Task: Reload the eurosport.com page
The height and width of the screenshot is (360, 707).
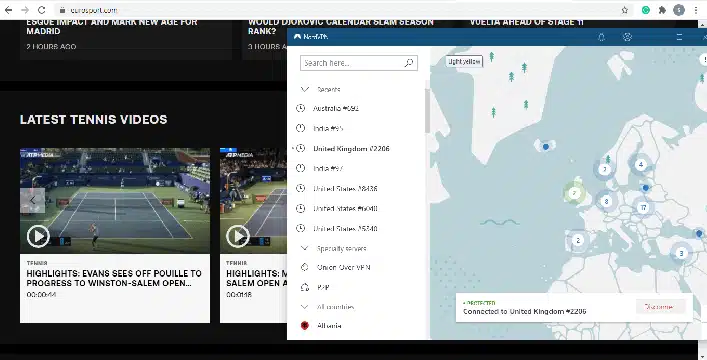Action: 41,10
